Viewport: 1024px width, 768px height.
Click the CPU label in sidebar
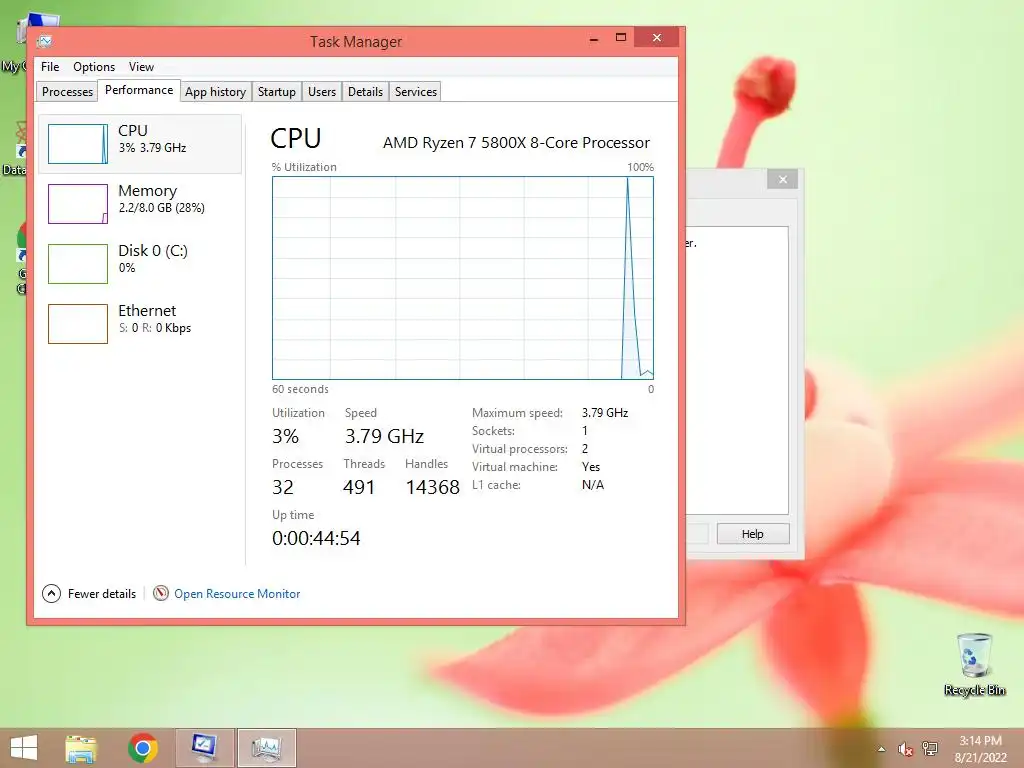133,131
